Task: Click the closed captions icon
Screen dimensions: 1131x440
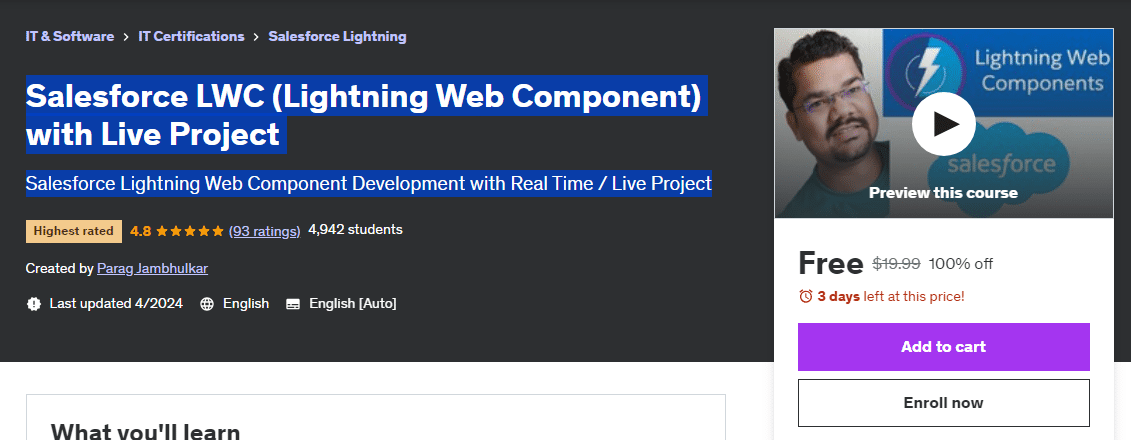Action: click(293, 303)
